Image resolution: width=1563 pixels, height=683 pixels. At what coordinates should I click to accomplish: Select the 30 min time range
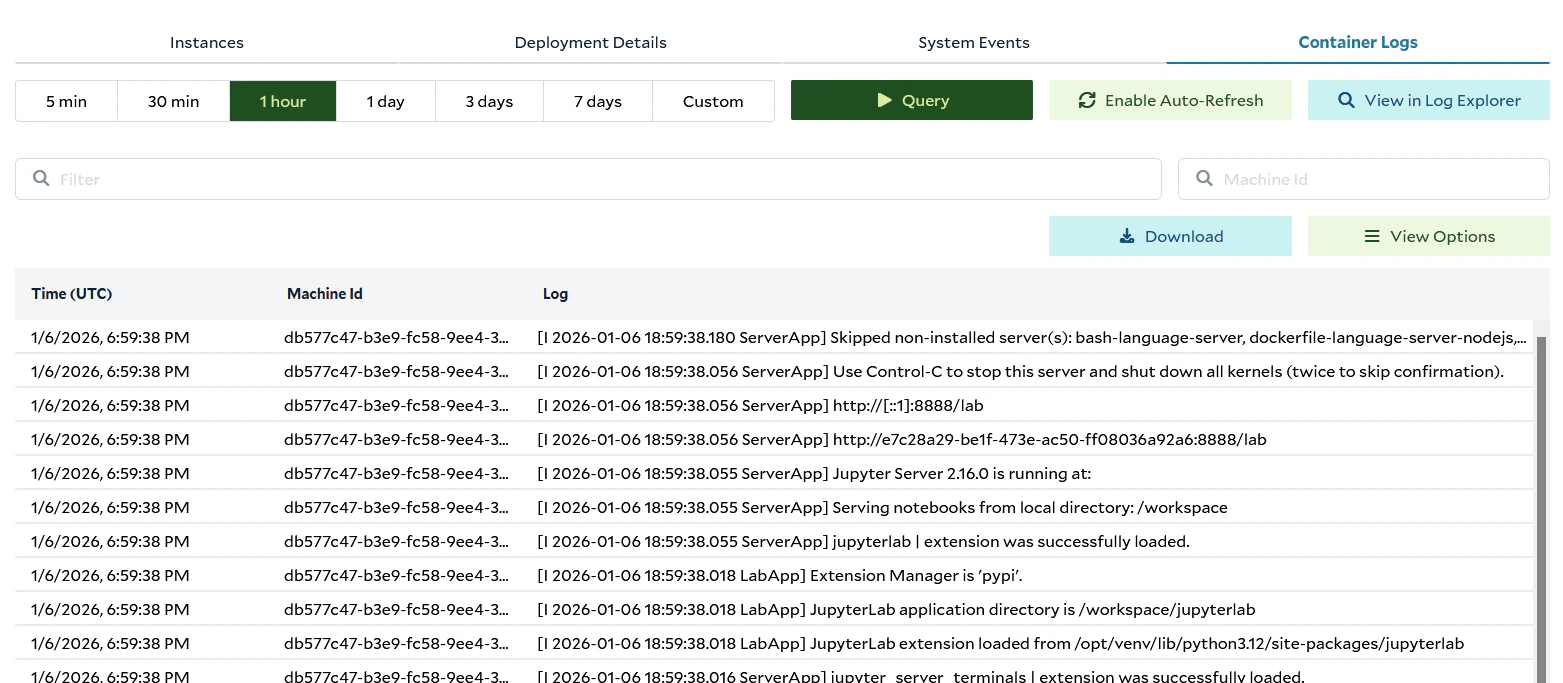(x=173, y=101)
